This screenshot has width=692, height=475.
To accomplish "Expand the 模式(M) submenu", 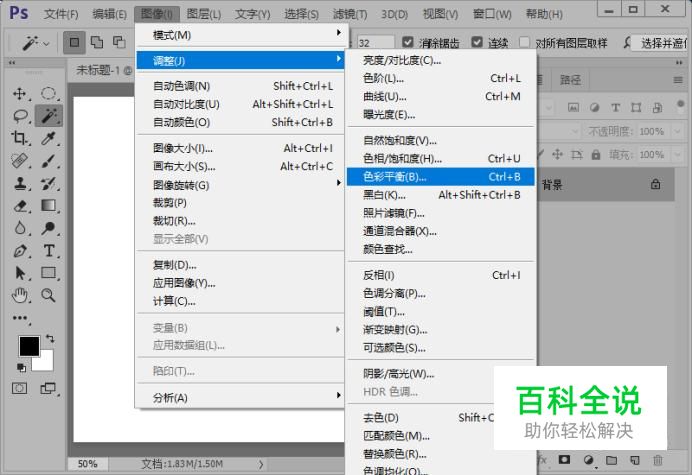I will pos(241,35).
